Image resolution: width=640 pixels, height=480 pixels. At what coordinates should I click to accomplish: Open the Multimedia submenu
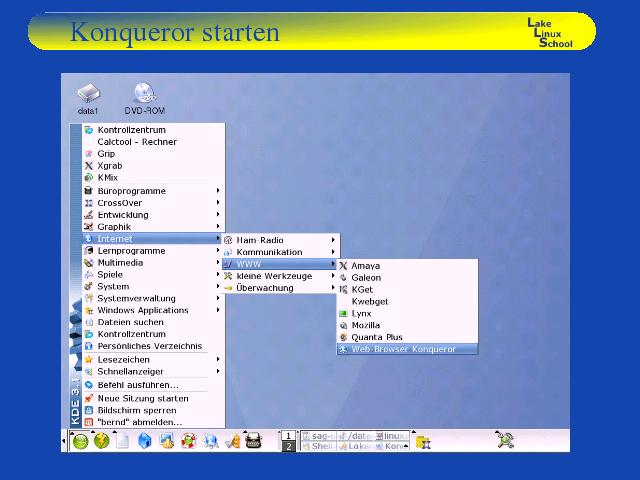[153, 262]
